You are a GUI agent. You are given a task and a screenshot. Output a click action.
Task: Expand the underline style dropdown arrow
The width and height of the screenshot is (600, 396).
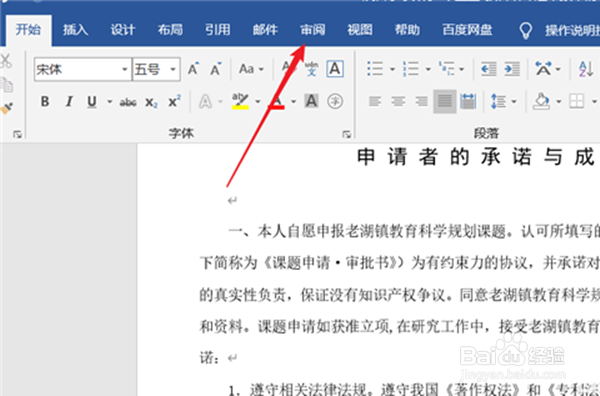click(109, 102)
